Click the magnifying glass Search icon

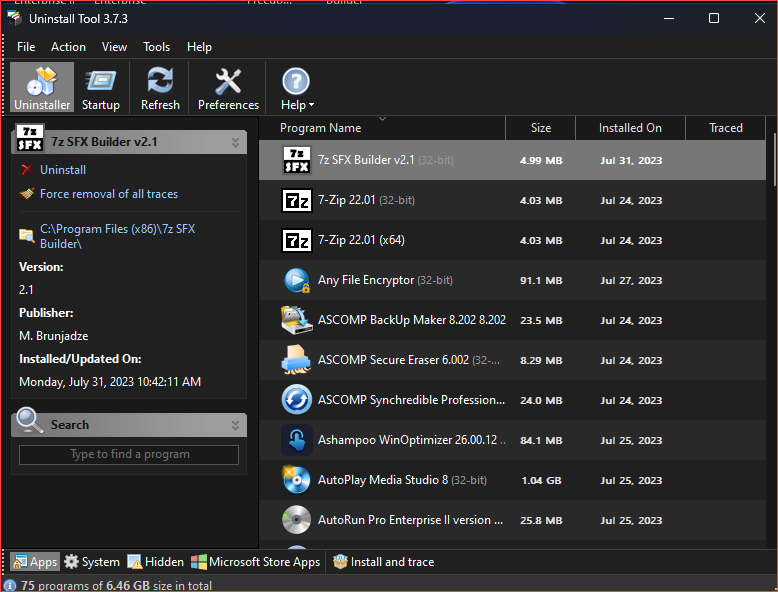click(30, 421)
